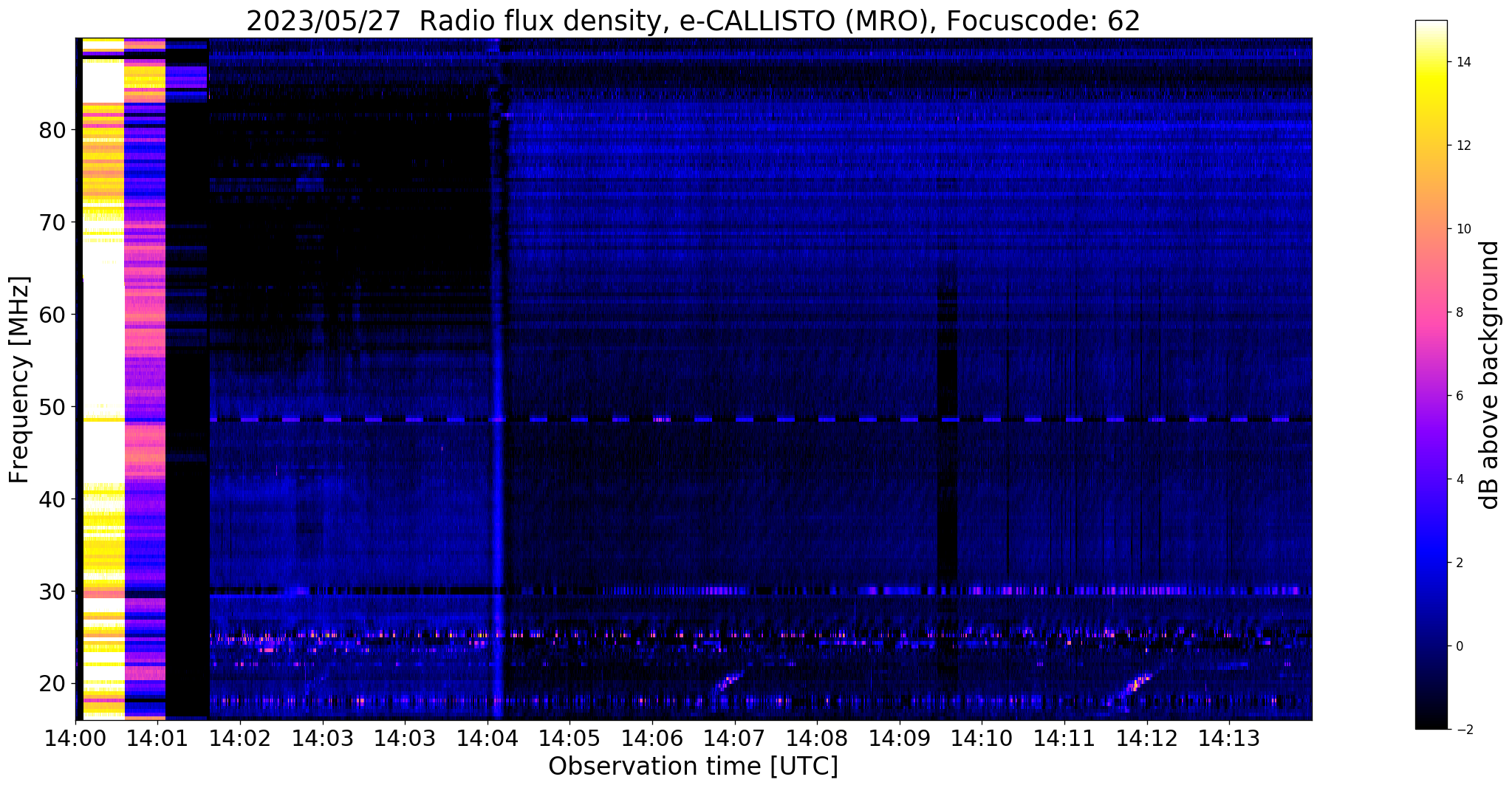Click the 'Frequency [MHz]' y-axis label
Viewport: 1512px width, 788px height.
20,380
